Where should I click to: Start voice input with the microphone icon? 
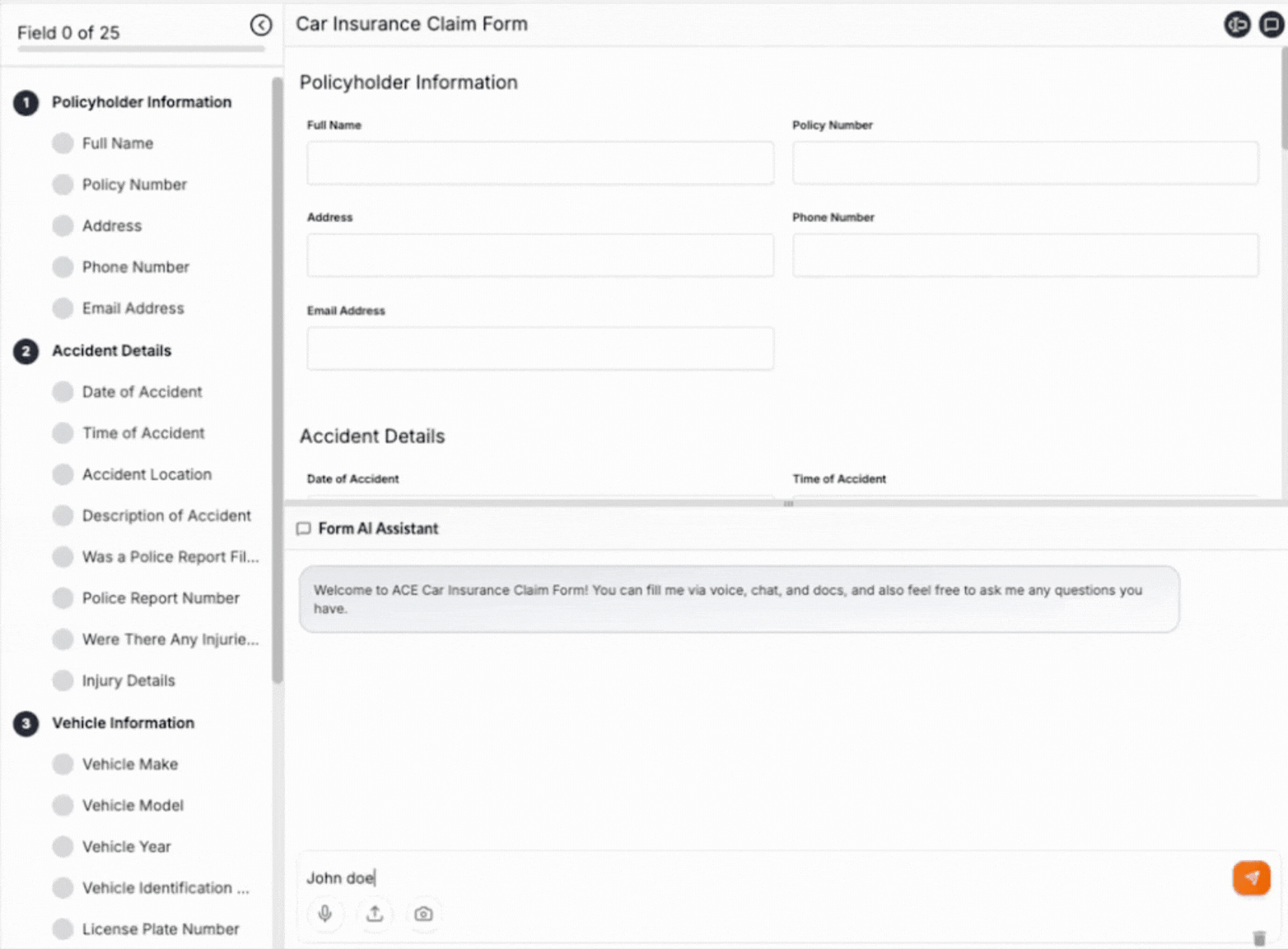[325, 914]
